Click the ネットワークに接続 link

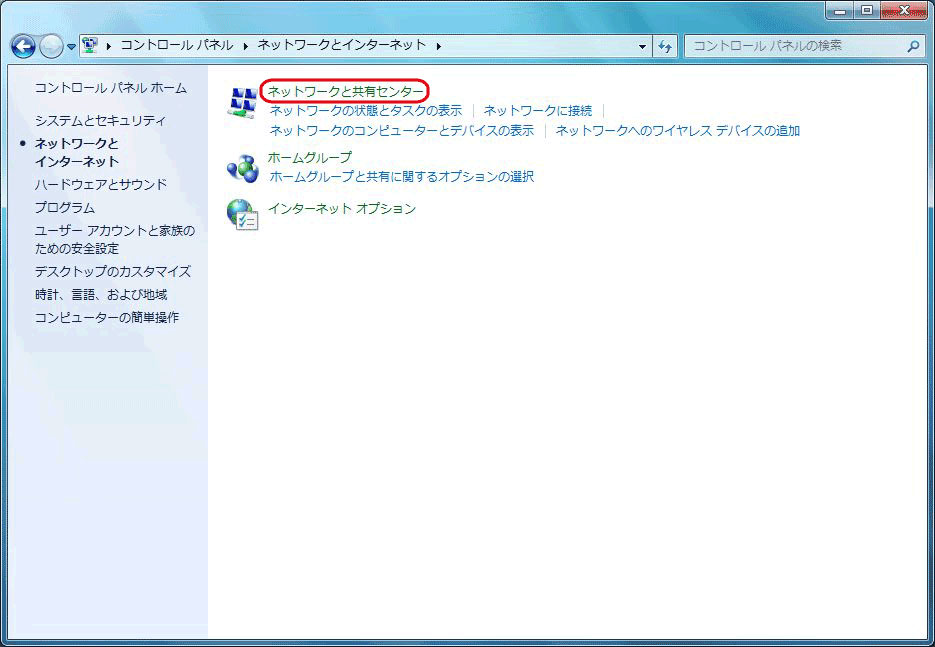[537, 111]
